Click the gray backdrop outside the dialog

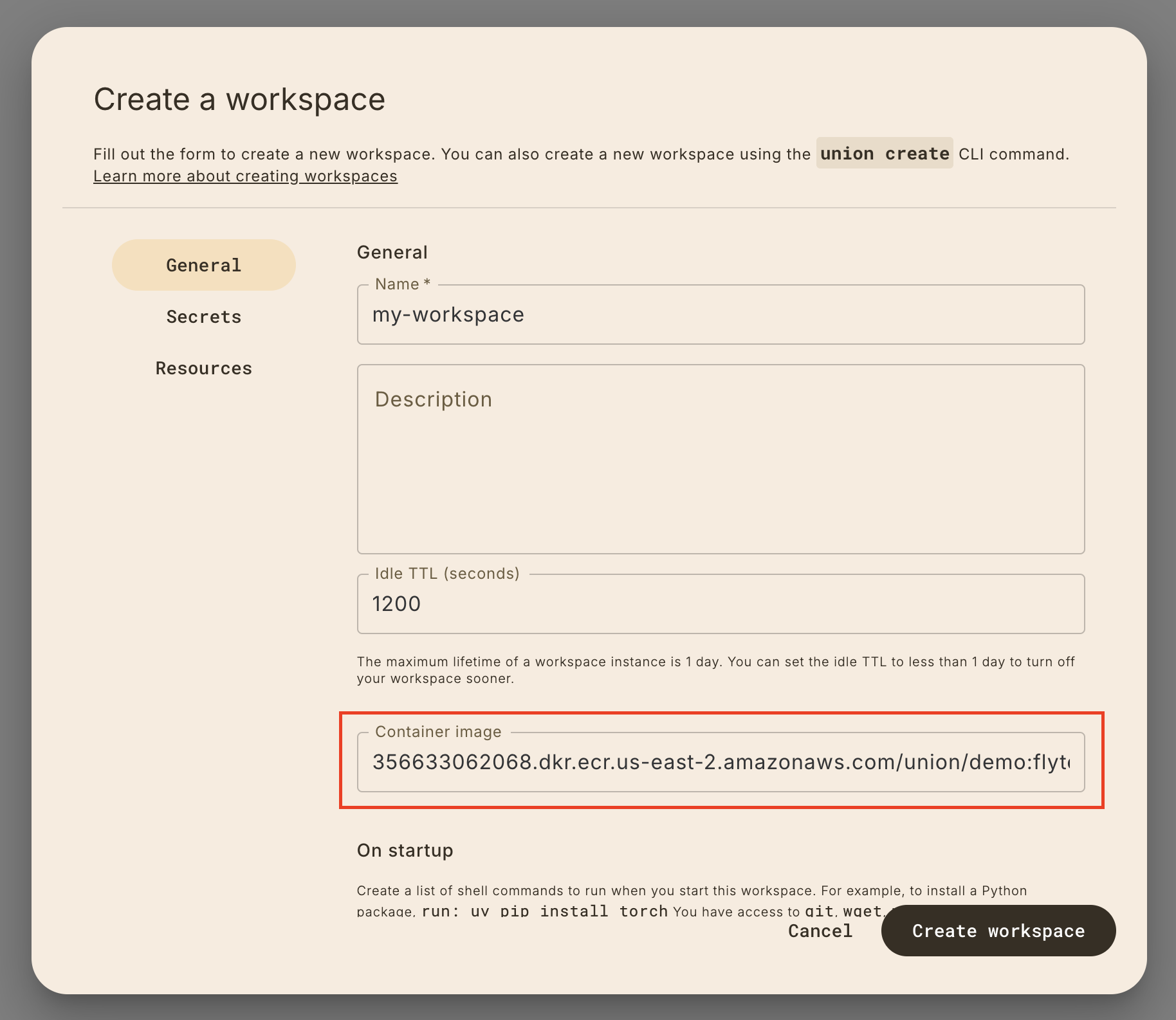pyautogui.click(x=13, y=515)
